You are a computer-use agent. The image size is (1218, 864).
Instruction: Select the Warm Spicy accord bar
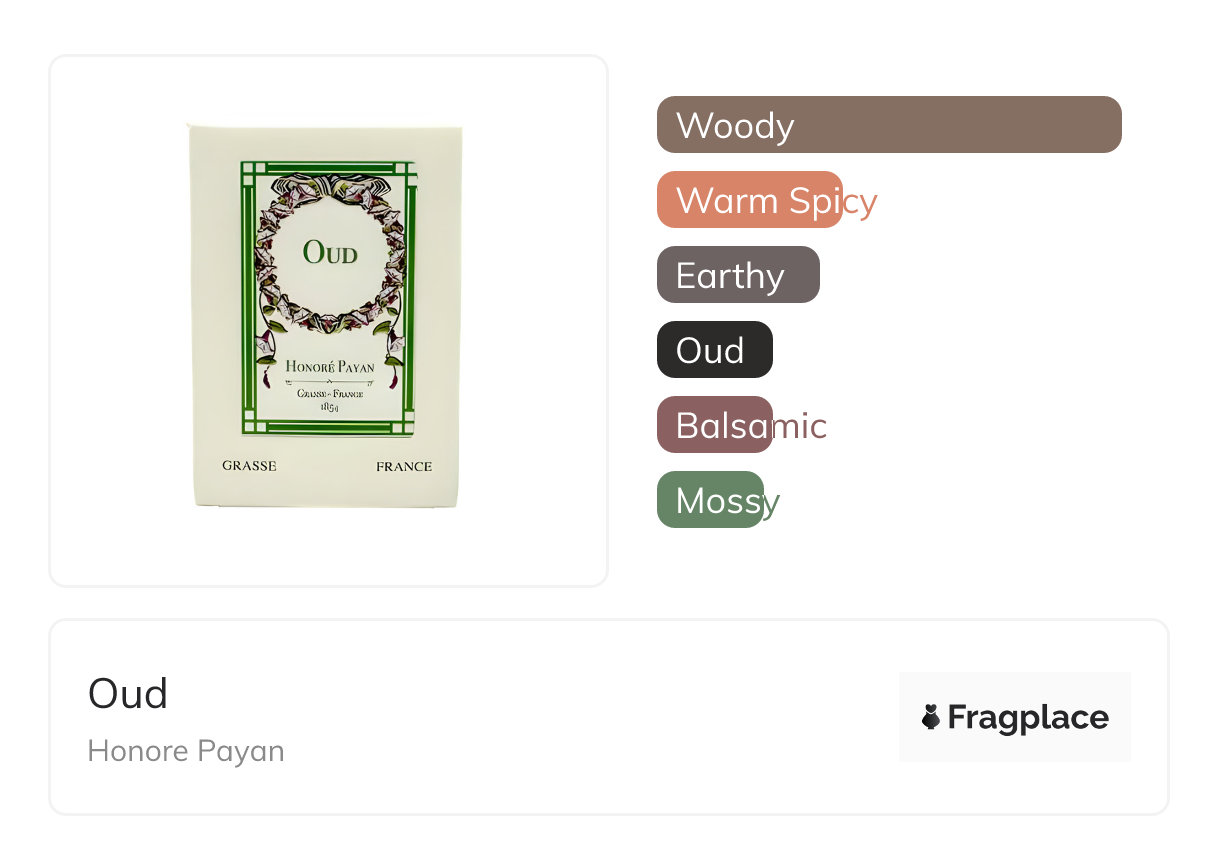(x=749, y=200)
